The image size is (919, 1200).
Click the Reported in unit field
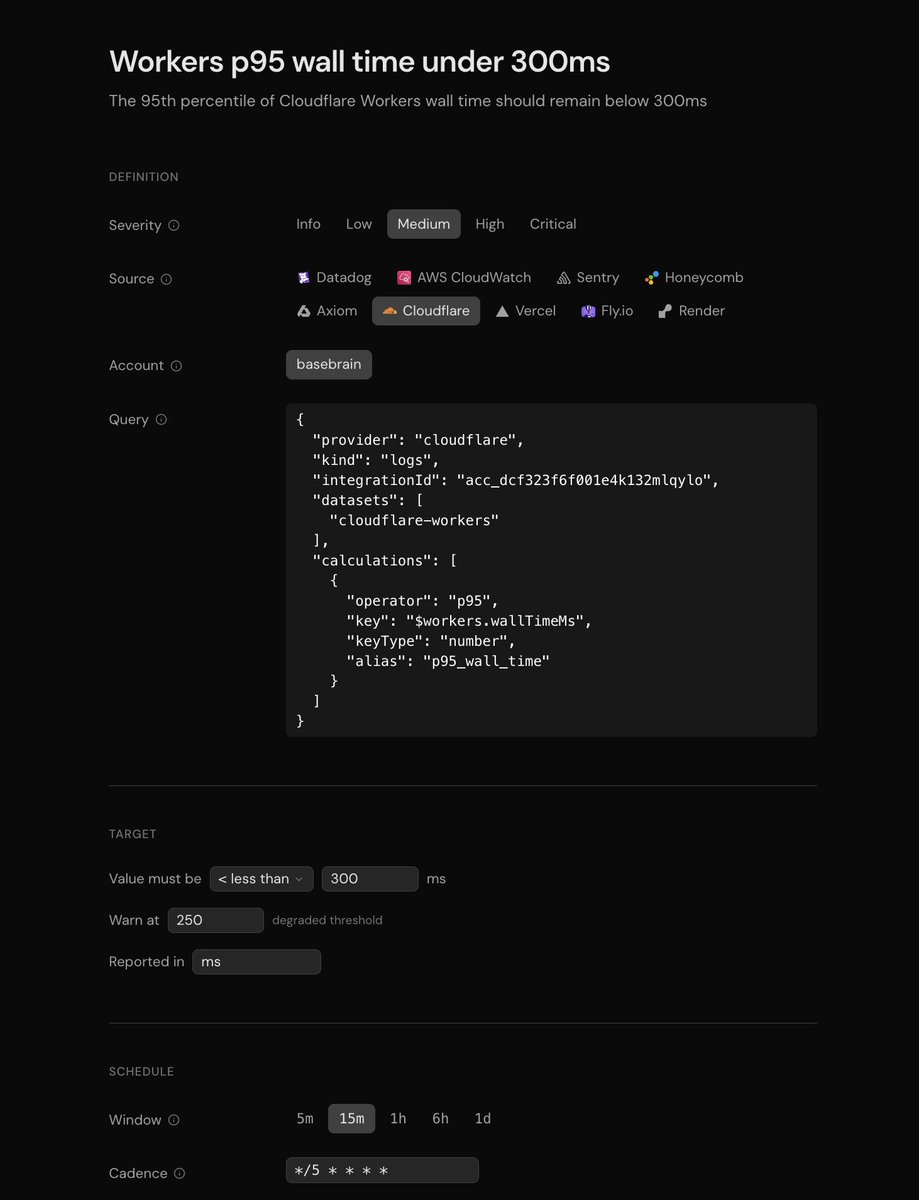coord(257,962)
